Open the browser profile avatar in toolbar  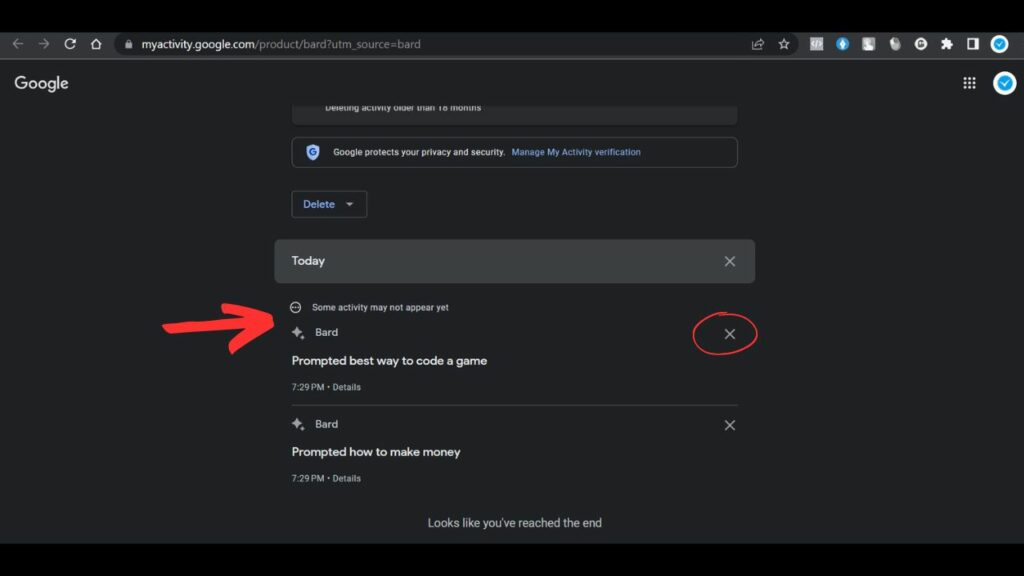pos(999,44)
